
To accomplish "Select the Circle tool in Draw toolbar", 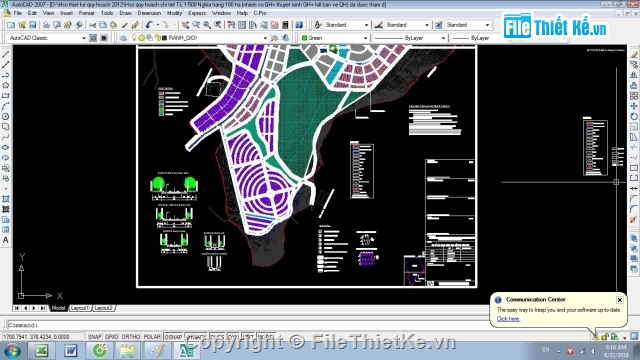I will 6,116.
